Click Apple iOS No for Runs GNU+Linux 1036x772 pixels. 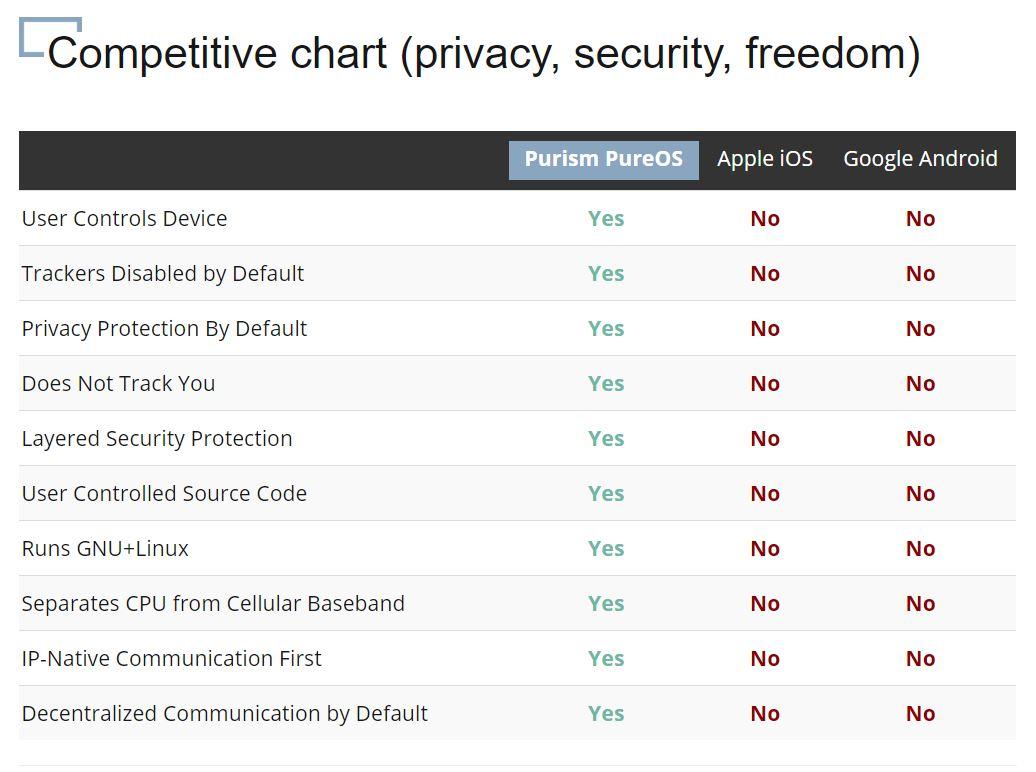[765, 549]
